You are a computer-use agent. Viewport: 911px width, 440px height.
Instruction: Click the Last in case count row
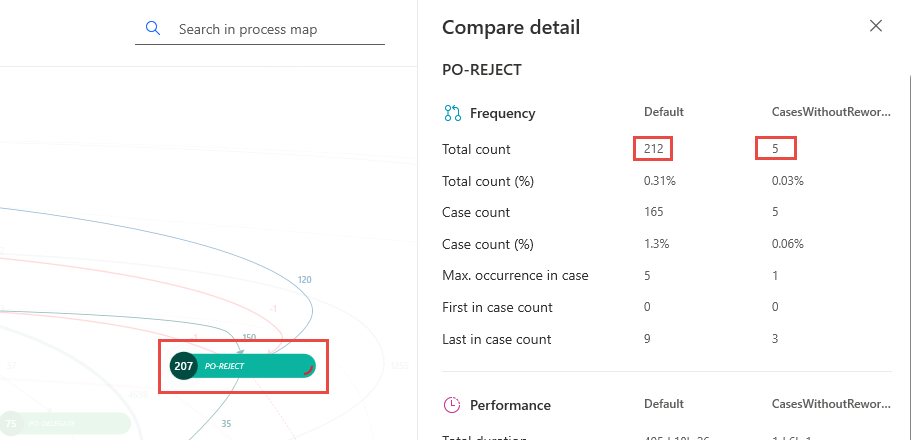(666, 339)
